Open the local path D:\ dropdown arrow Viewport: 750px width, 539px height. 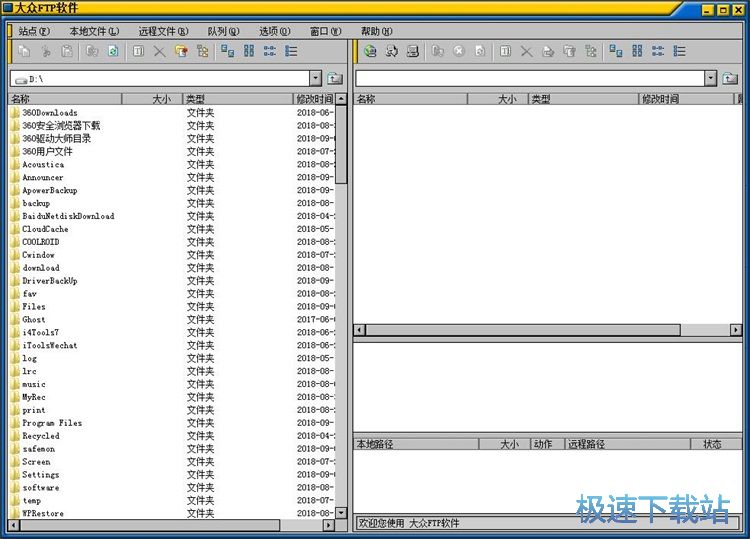315,78
